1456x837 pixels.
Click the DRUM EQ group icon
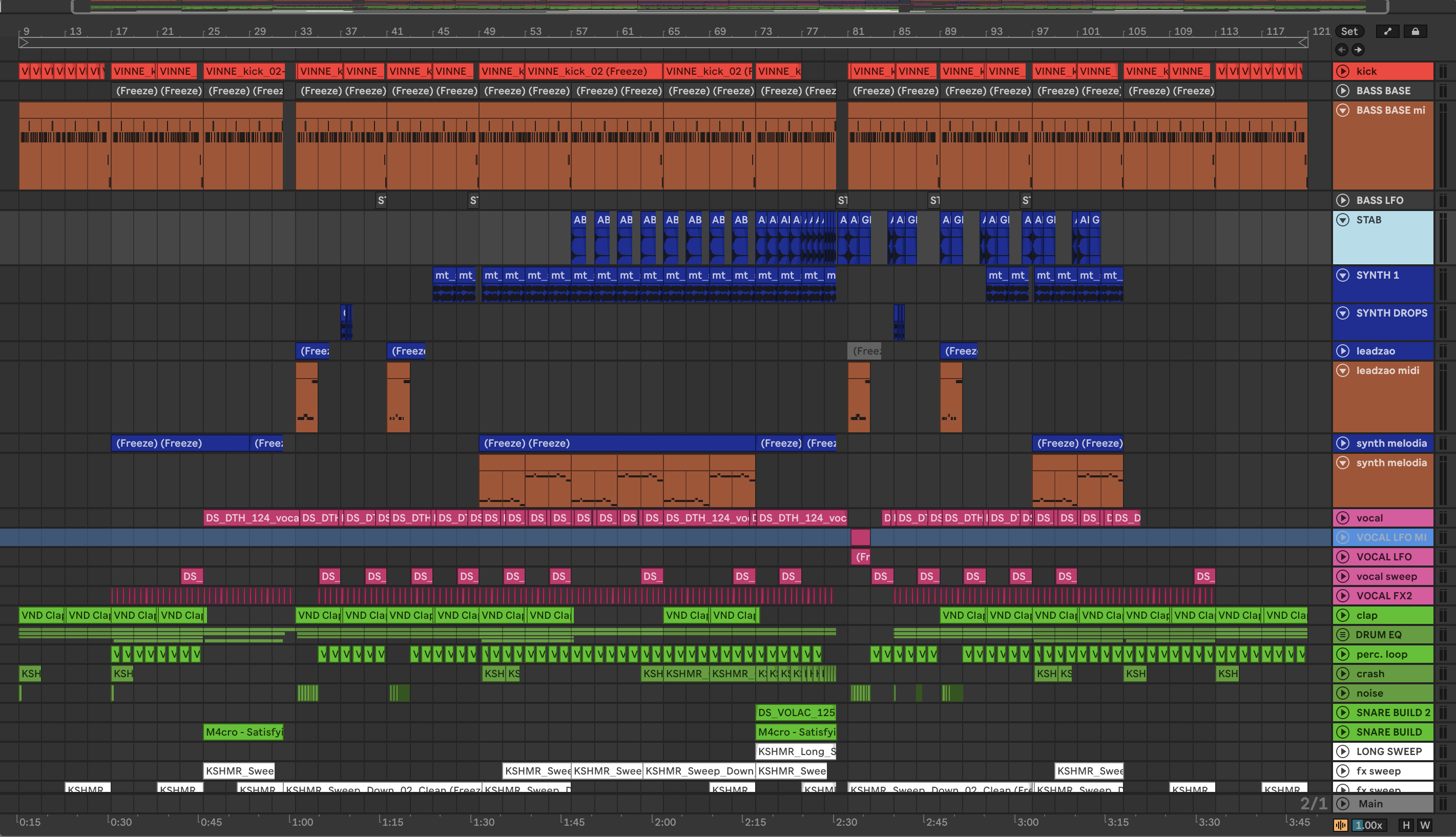click(x=1343, y=635)
